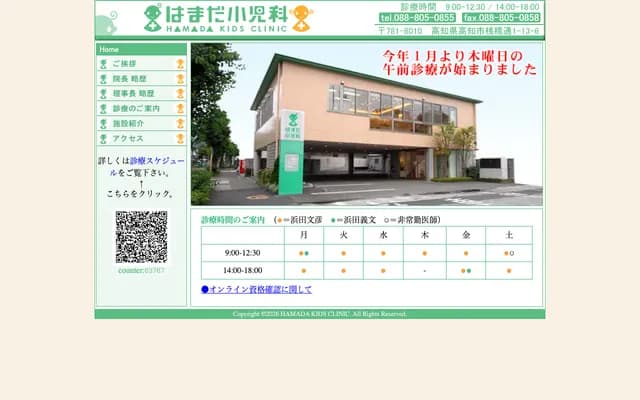
Task: Click the green mascot icon on 診療のご案内 row
Action: (x=103, y=109)
